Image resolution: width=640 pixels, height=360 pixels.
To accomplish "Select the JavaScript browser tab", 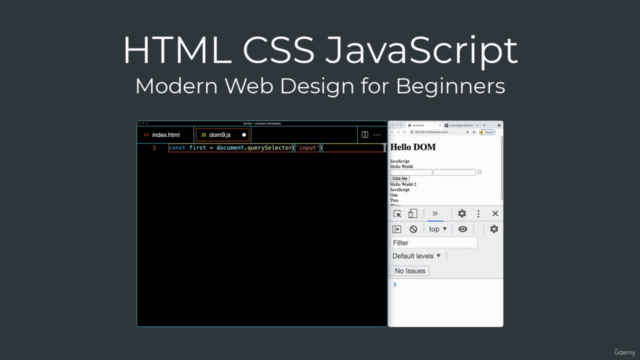I will pos(424,125).
